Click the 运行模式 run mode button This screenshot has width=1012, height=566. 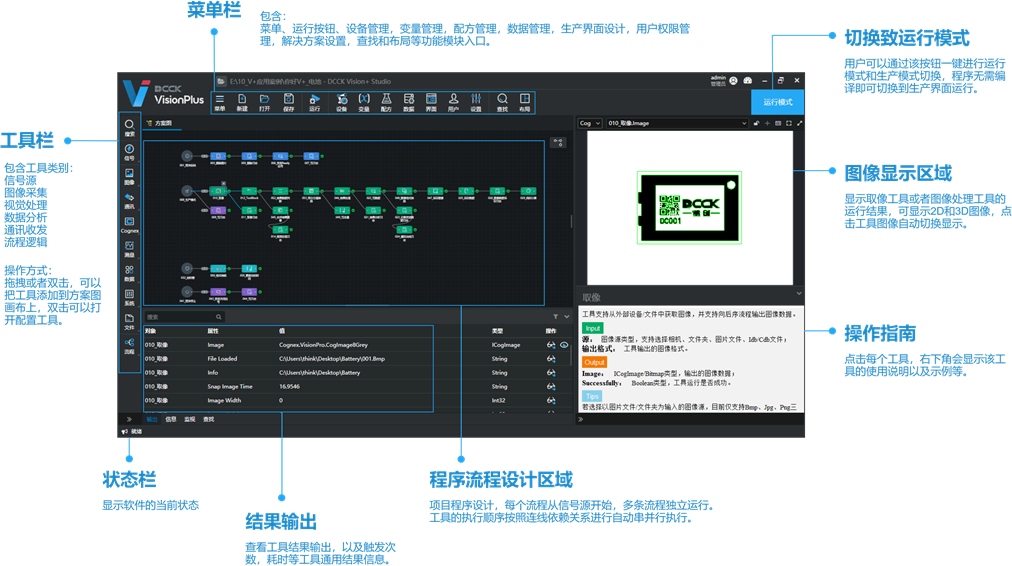click(777, 102)
